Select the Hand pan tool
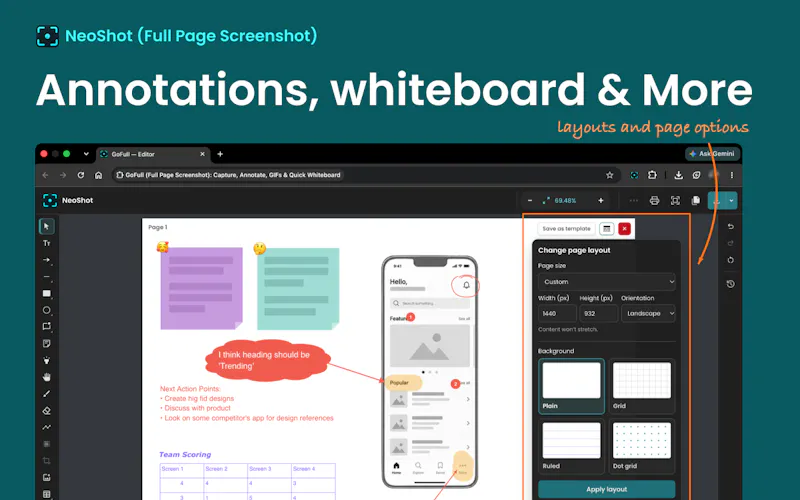Viewport: 800px width, 500px height. pos(46,377)
